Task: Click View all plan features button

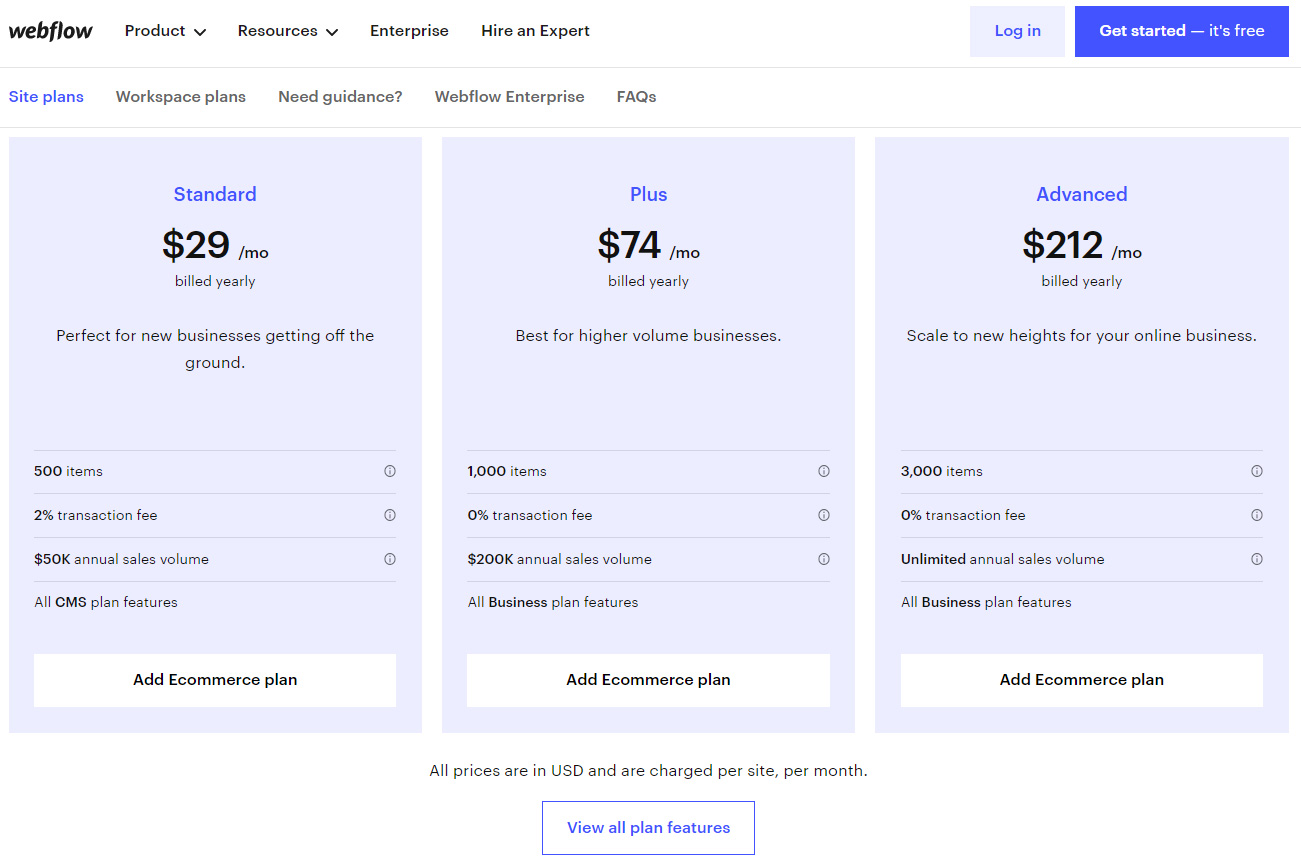Action: (648, 828)
